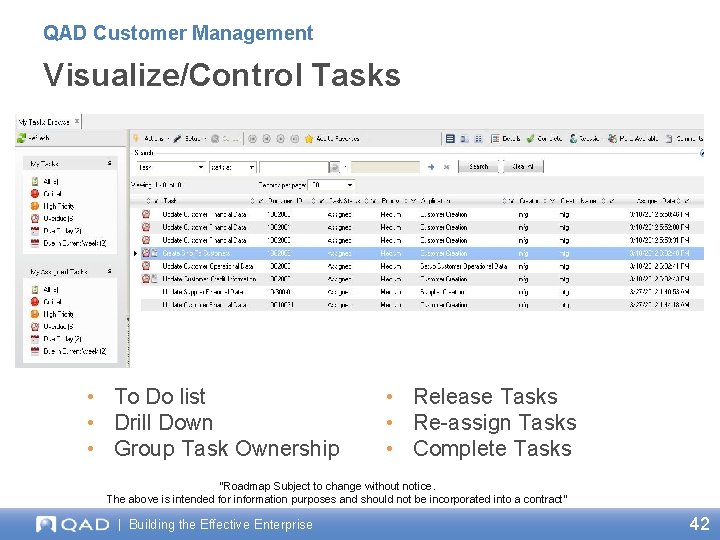
Task: Close the My Tasks Browse tab
Action: [77, 121]
